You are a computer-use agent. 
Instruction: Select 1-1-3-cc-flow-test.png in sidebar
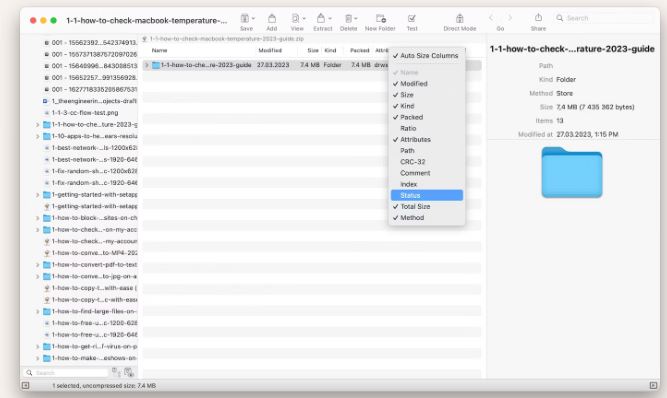point(85,113)
